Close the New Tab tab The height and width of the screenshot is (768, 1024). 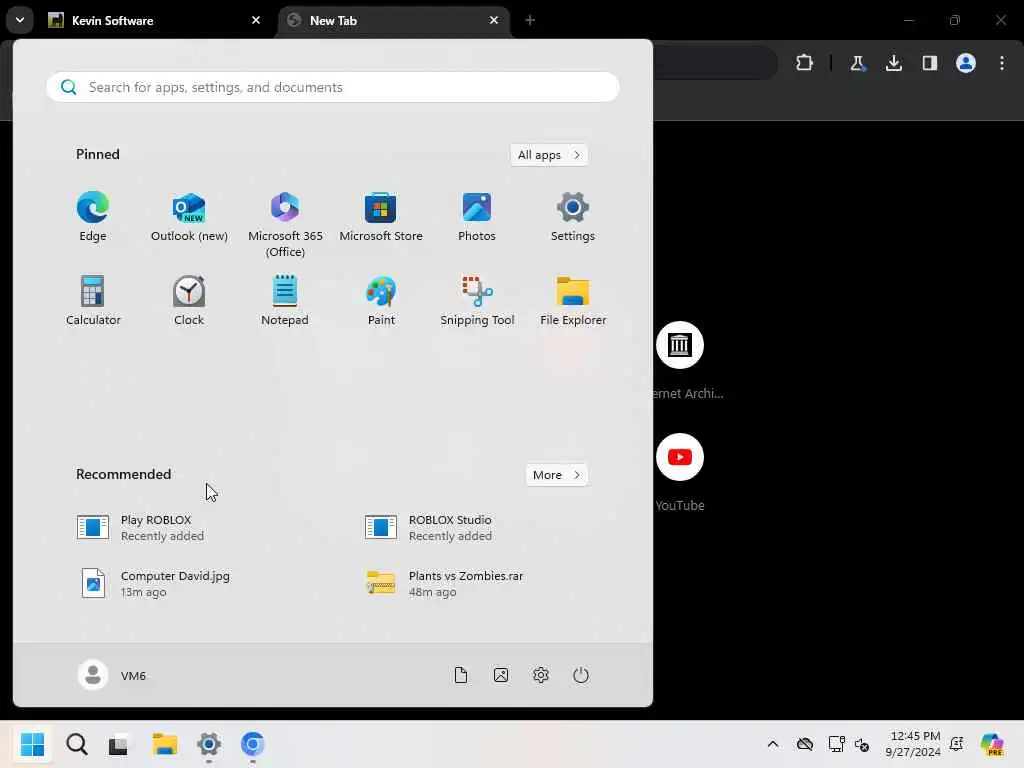[494, 20]
